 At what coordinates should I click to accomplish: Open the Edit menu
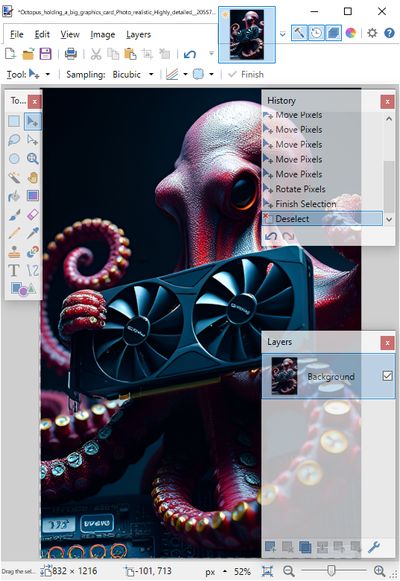pyautogui.click(x=42, y=34)
